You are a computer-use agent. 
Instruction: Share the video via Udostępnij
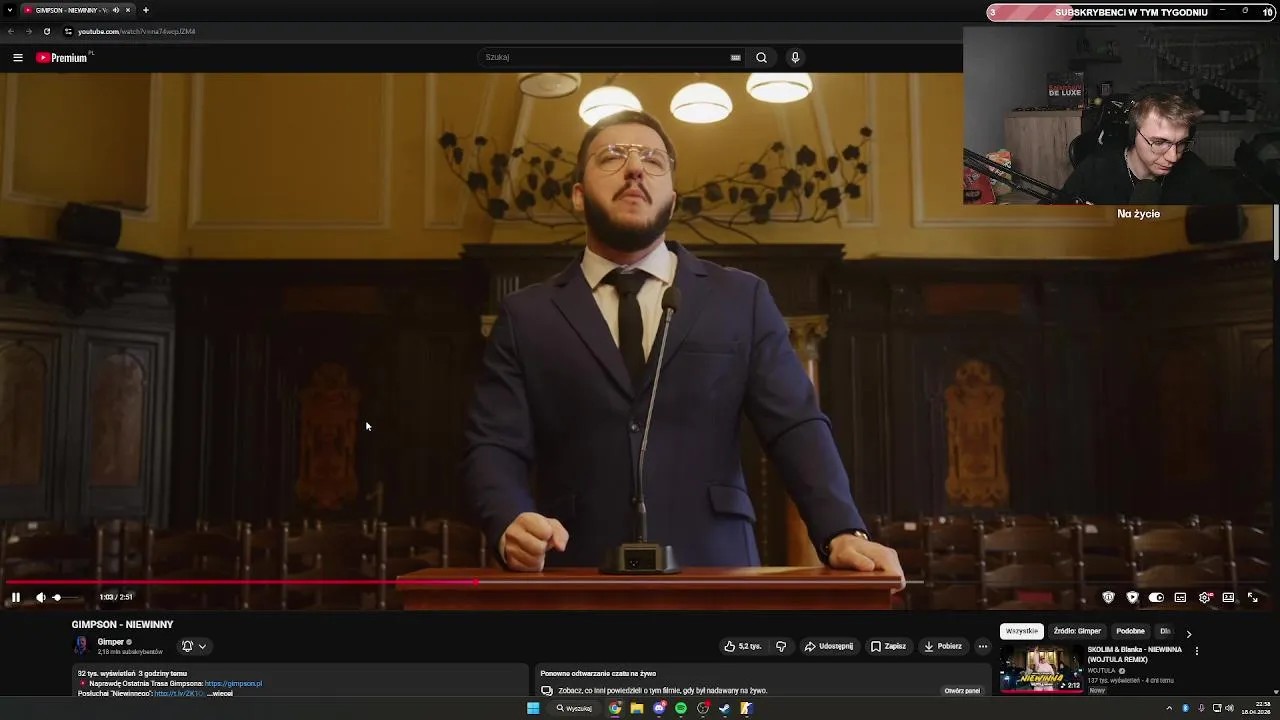click(x=829, y=646)
